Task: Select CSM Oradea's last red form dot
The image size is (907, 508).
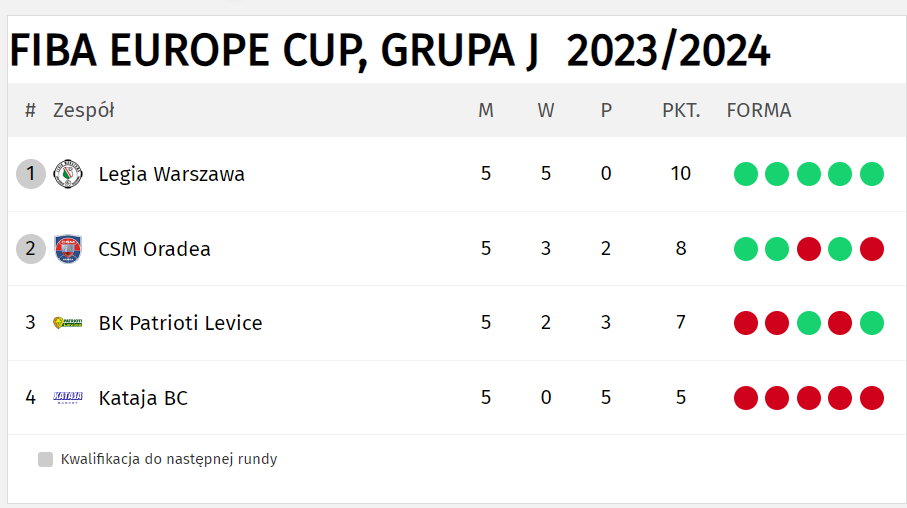Action: 872,249
